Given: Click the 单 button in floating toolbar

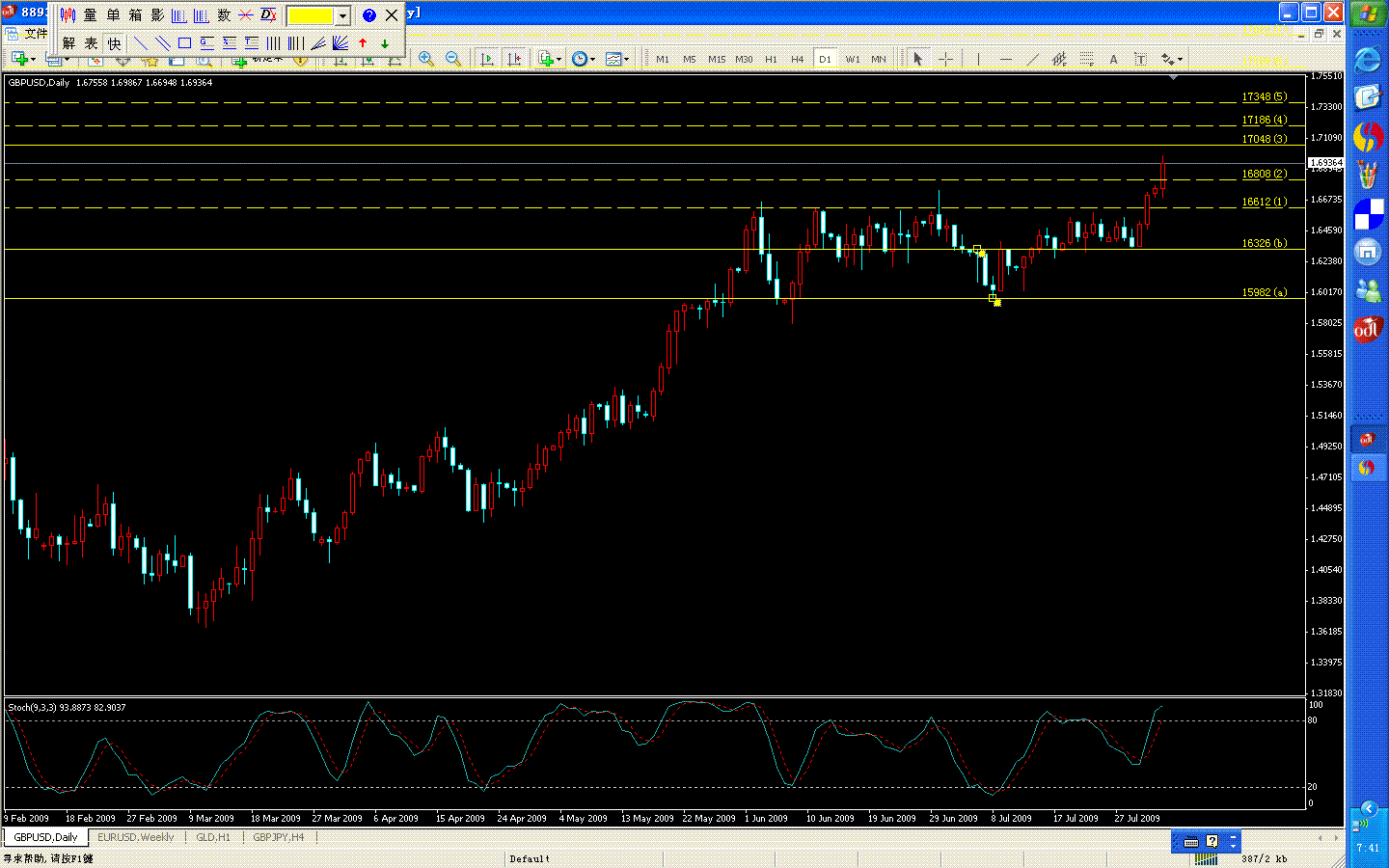Looking at the screenshot, I should click(113, 15).
